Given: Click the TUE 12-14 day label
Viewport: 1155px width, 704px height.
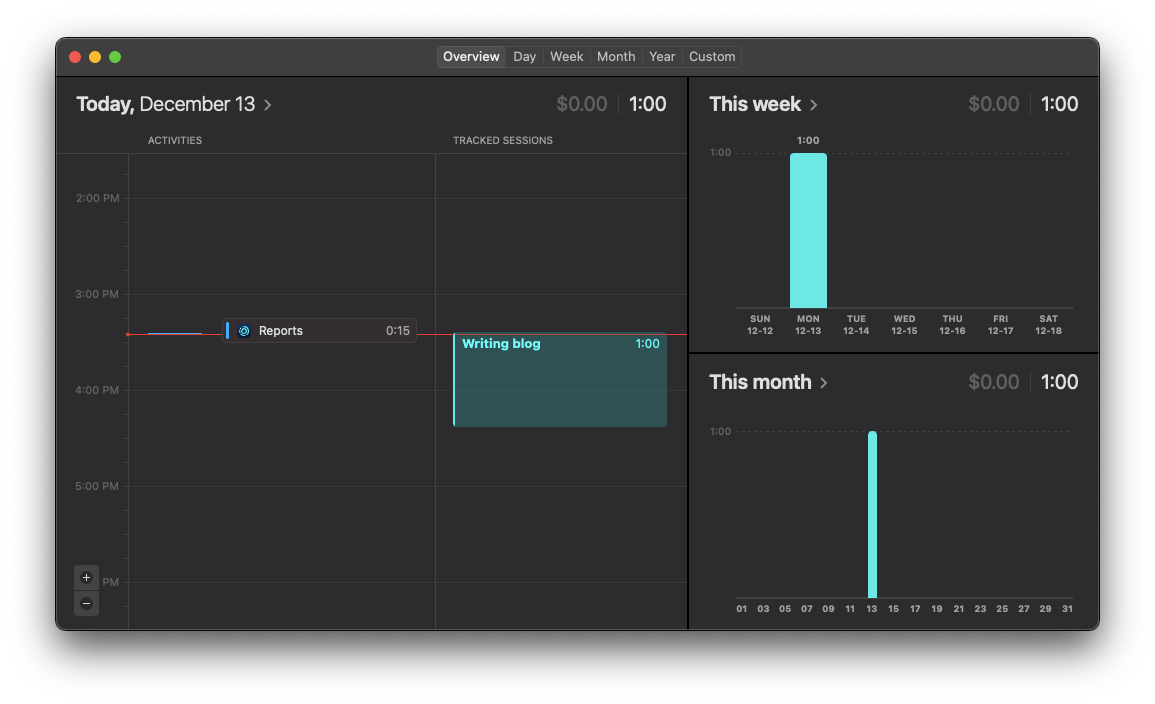Looking at the screenshot, I should [x=856, y=325].
